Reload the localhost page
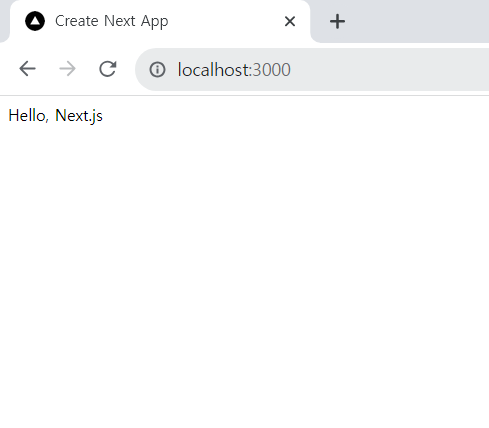The width and height of the screenshot is (489, 428). (x=108, y=69)
